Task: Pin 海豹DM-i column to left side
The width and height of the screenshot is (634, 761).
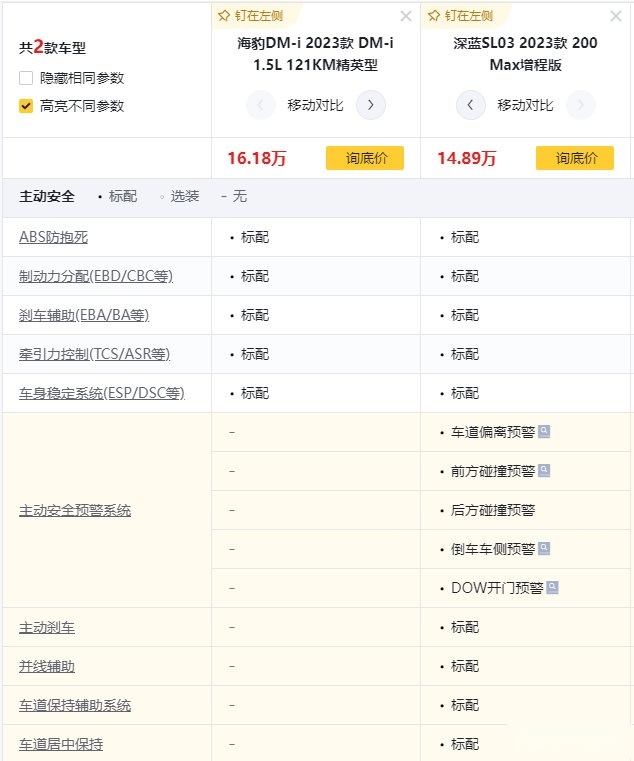Action: [250, 16]
